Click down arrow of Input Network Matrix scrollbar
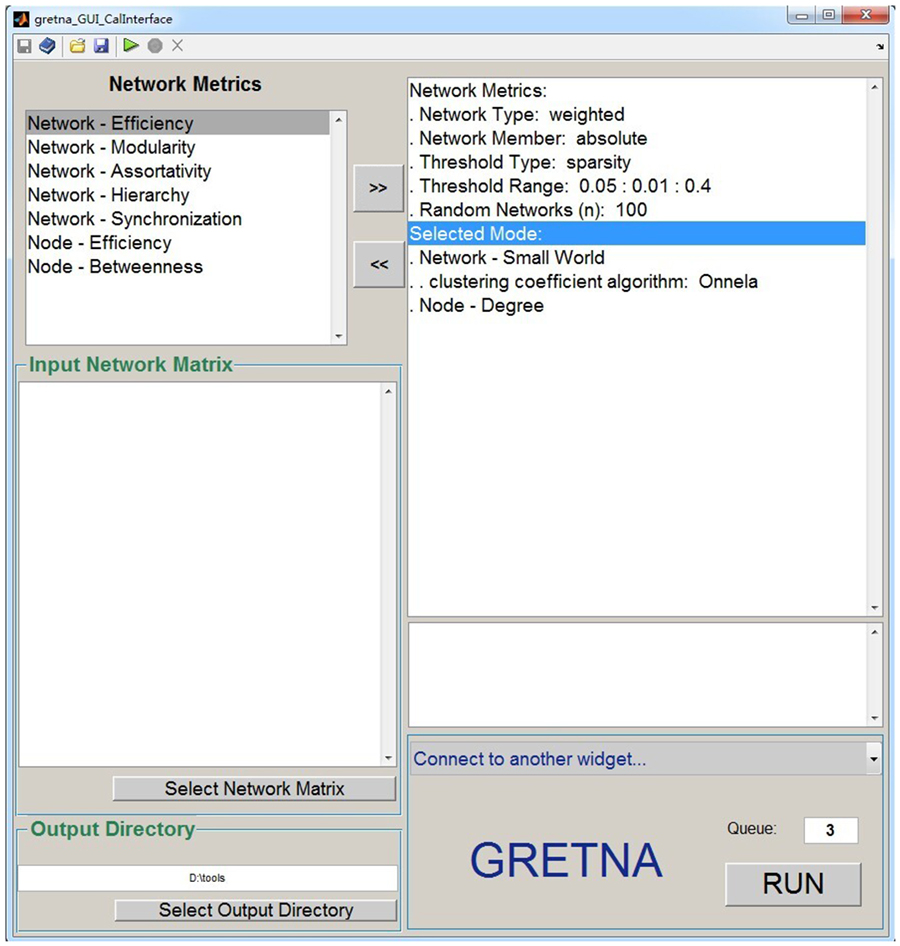This screenshot has height=946, width=900. pyautogui.click(x=388, y=758)
